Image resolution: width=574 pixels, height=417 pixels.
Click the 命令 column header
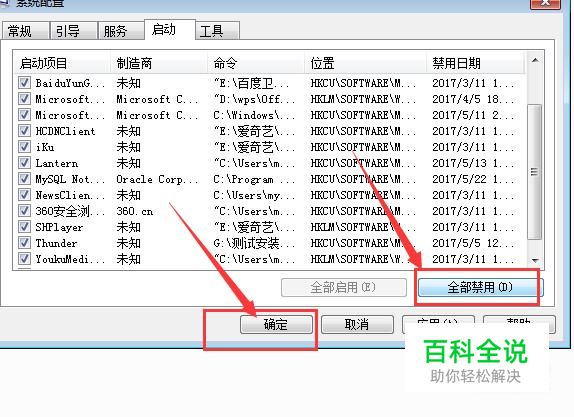click(256, 63)
